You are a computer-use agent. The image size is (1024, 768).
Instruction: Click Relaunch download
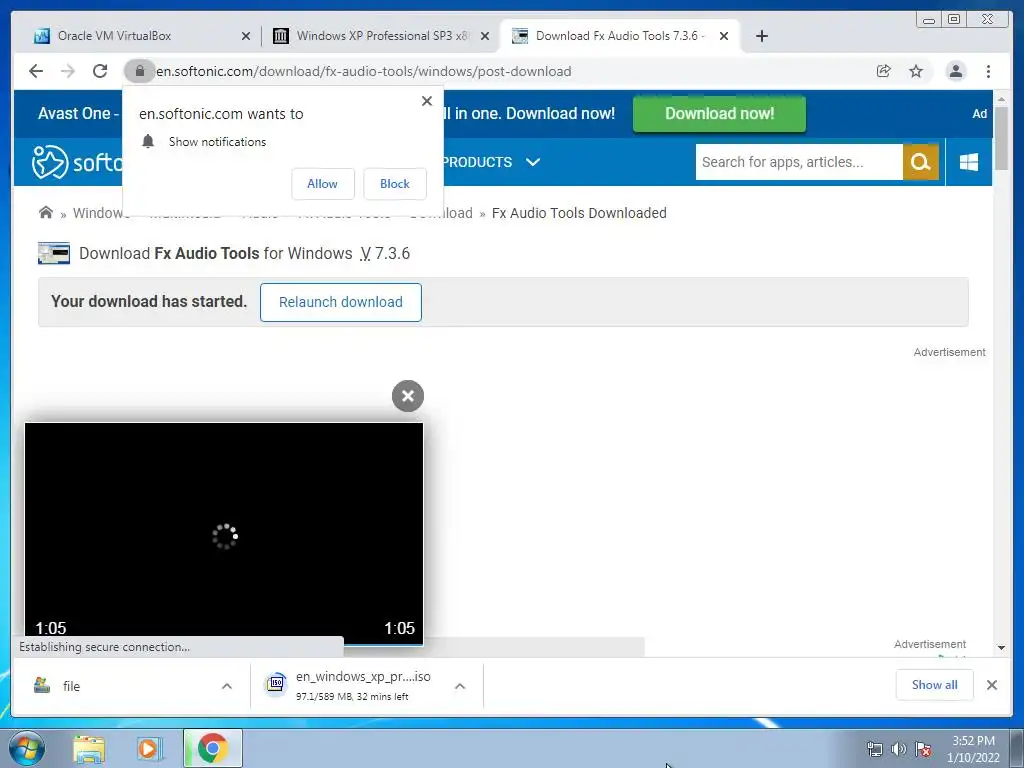340,302
